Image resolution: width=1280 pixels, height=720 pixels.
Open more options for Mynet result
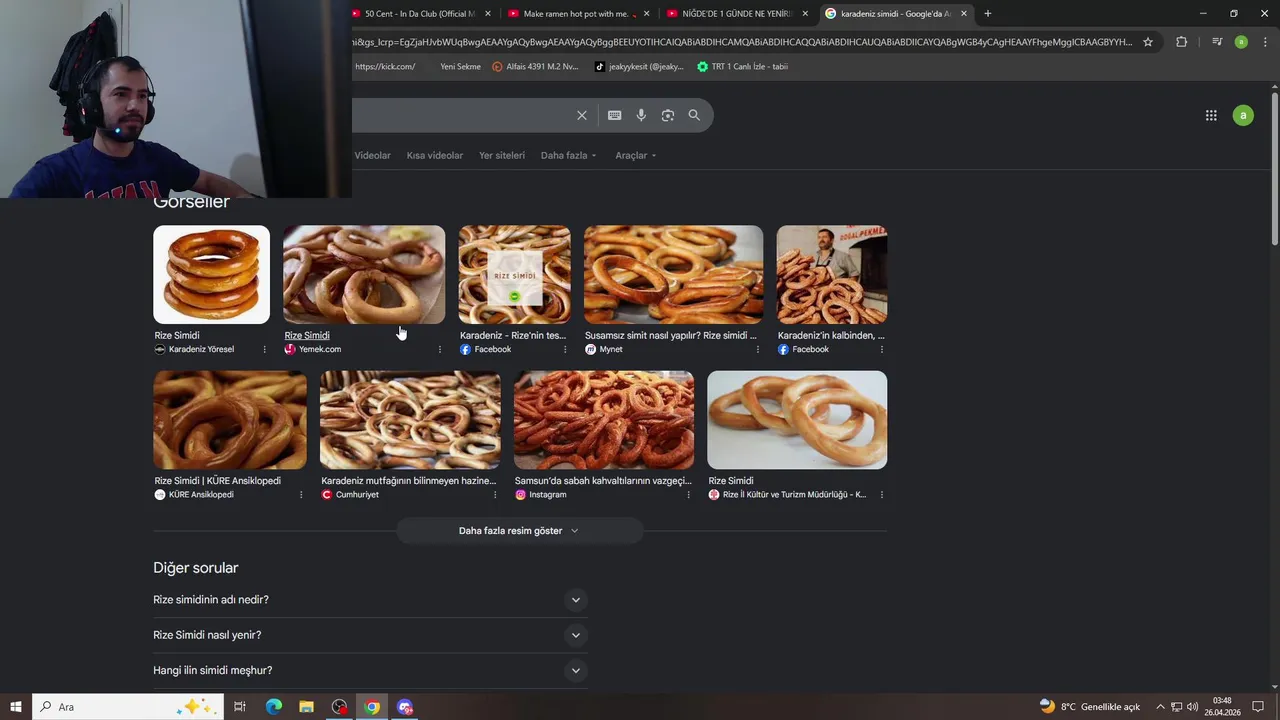tap(757, 349)
